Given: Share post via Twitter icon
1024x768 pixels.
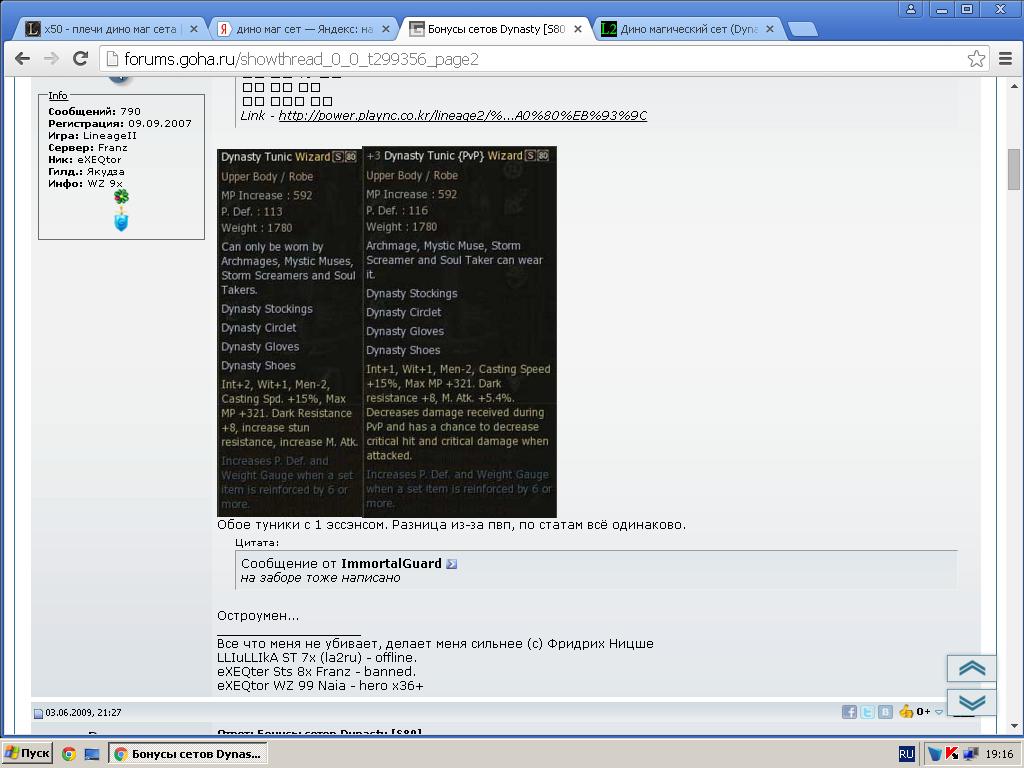Looking at the screenshot, I should pos(867,712).
